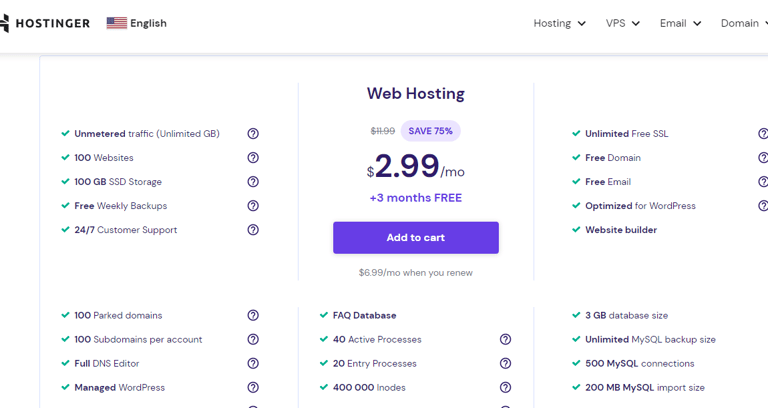Image resolution: width=768 pixels, height=408 pixels.
Task: Click the US flag language icon
Action: pos(117,23)
